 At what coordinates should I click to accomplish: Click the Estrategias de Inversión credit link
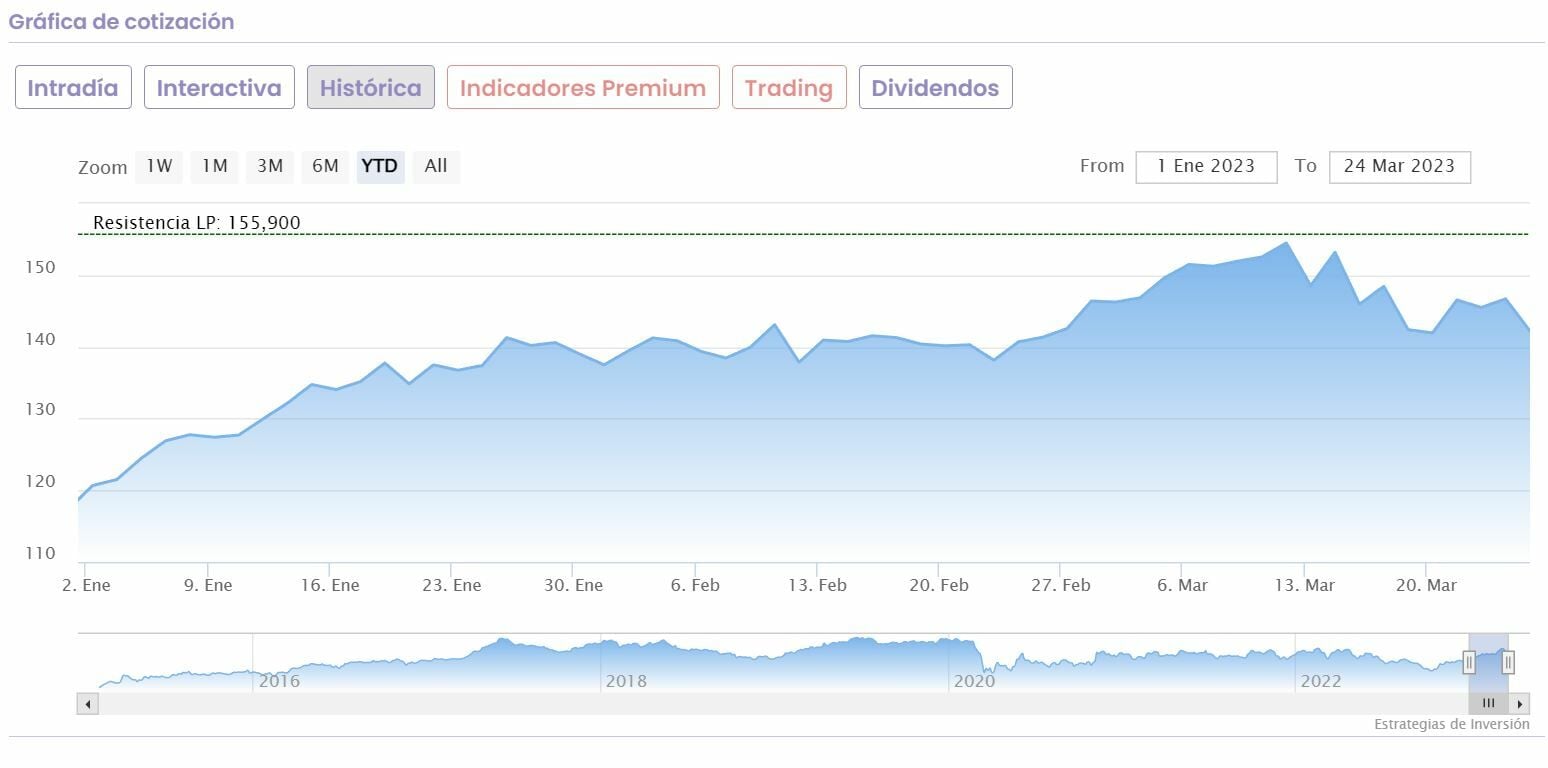tap(1451, 724)
